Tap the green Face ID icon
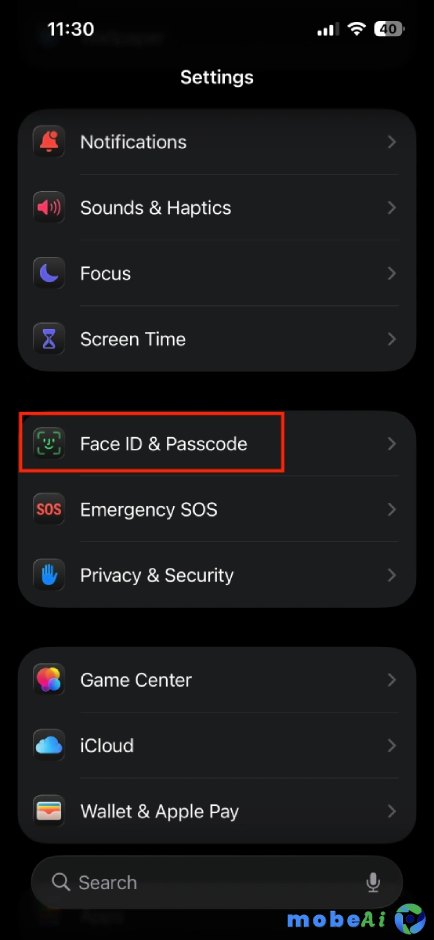 49,444
